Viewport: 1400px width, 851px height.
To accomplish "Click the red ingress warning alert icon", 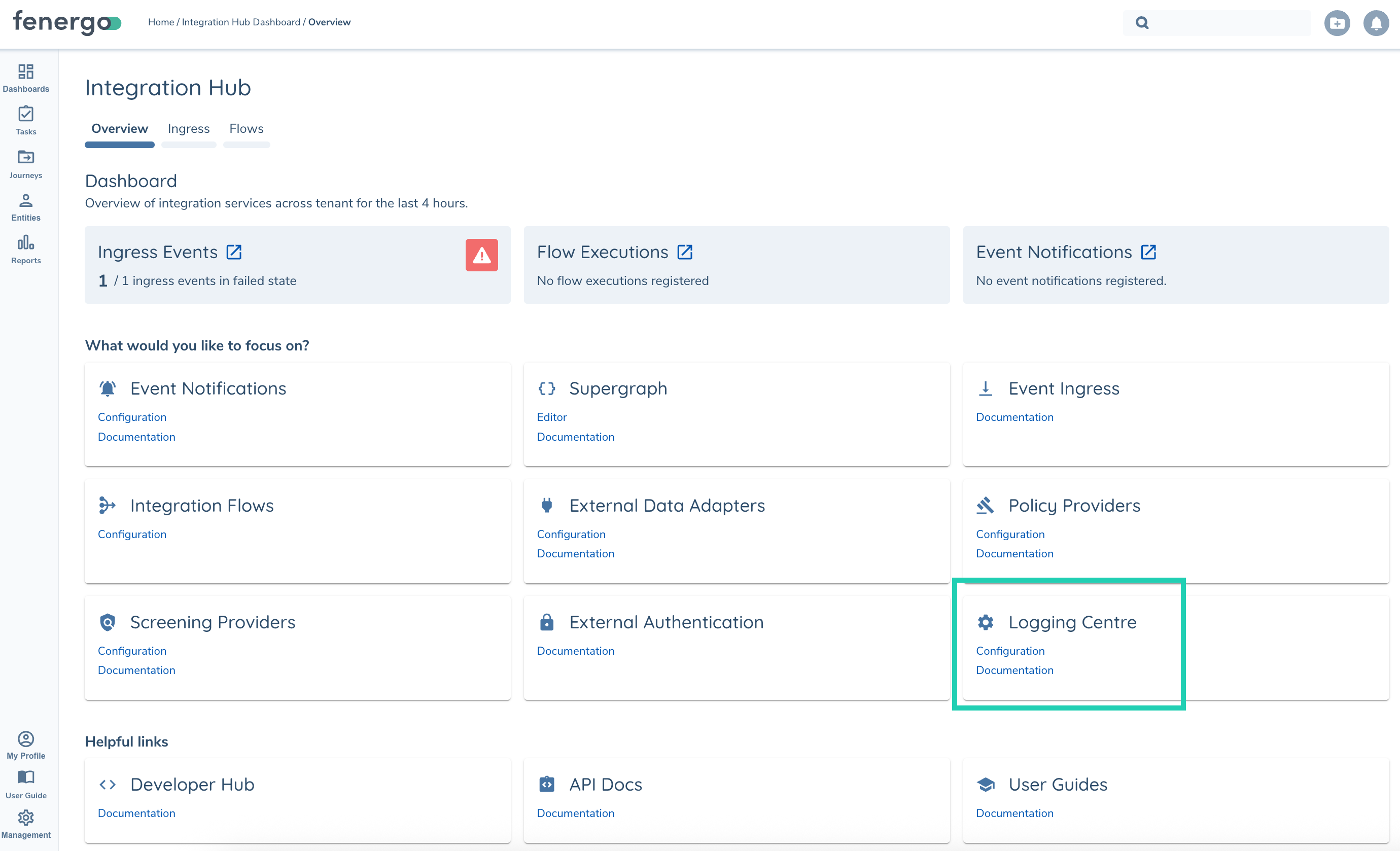I will point(481,255).
